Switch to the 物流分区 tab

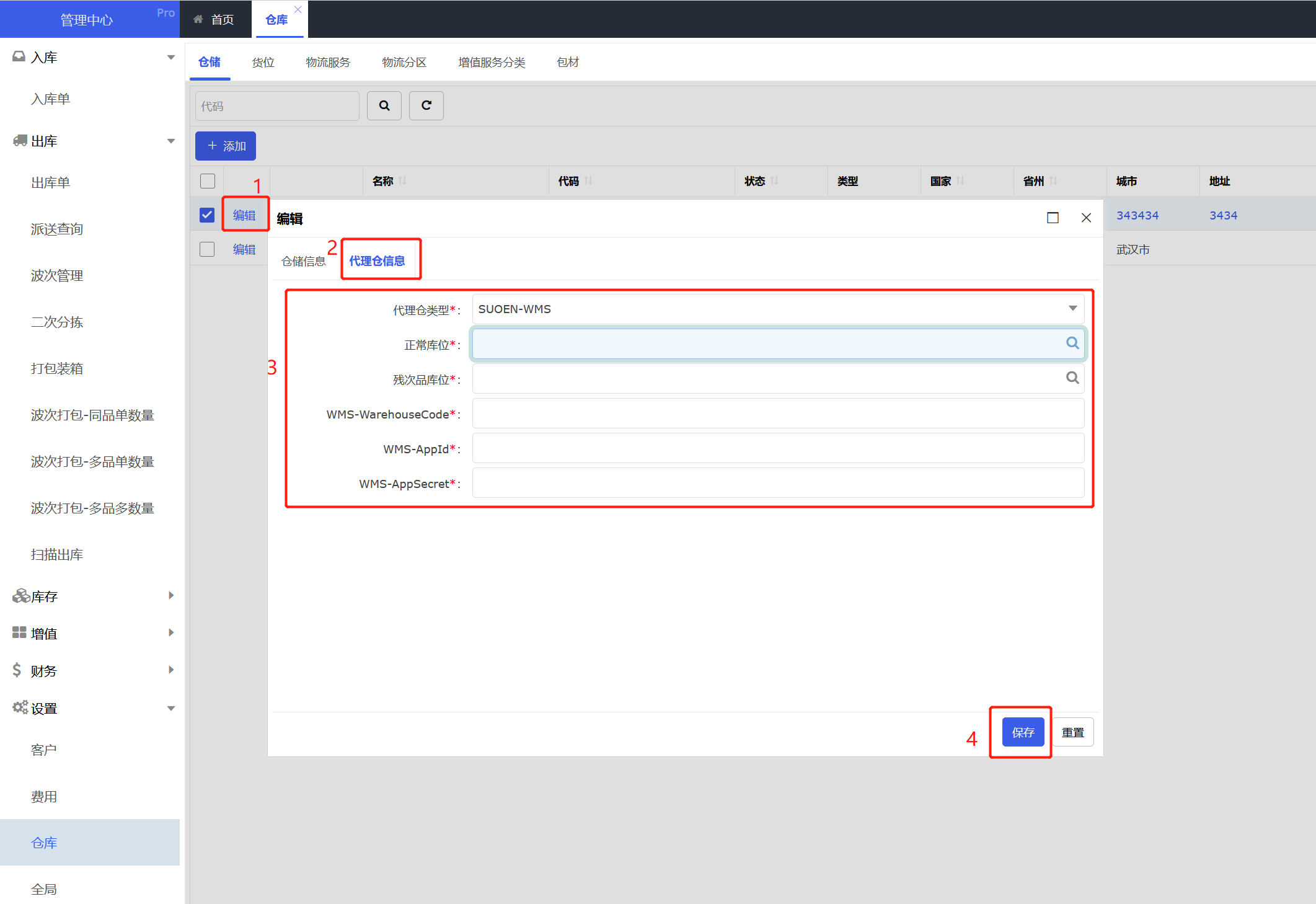coord(404,62)
